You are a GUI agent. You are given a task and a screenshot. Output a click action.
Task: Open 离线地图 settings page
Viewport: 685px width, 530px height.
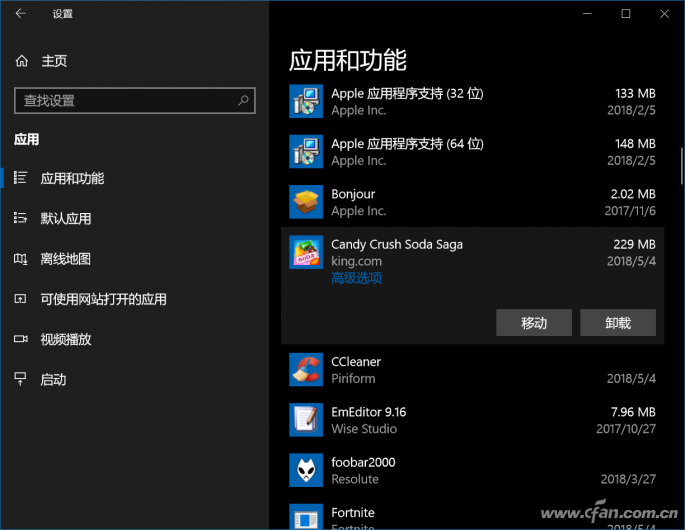(x=66, y=259)
